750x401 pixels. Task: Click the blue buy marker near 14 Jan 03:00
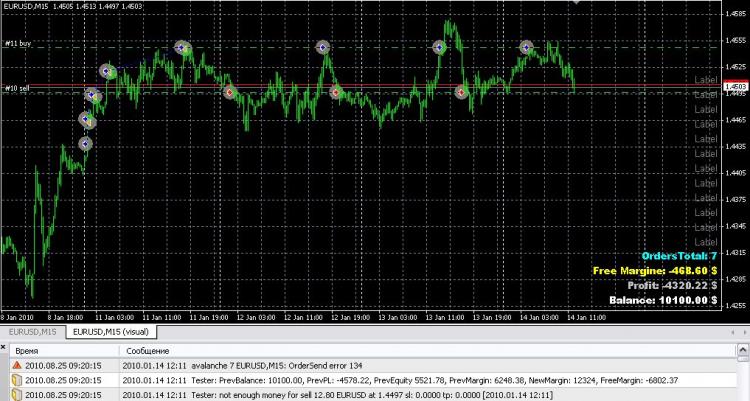(x=526, y=47)
